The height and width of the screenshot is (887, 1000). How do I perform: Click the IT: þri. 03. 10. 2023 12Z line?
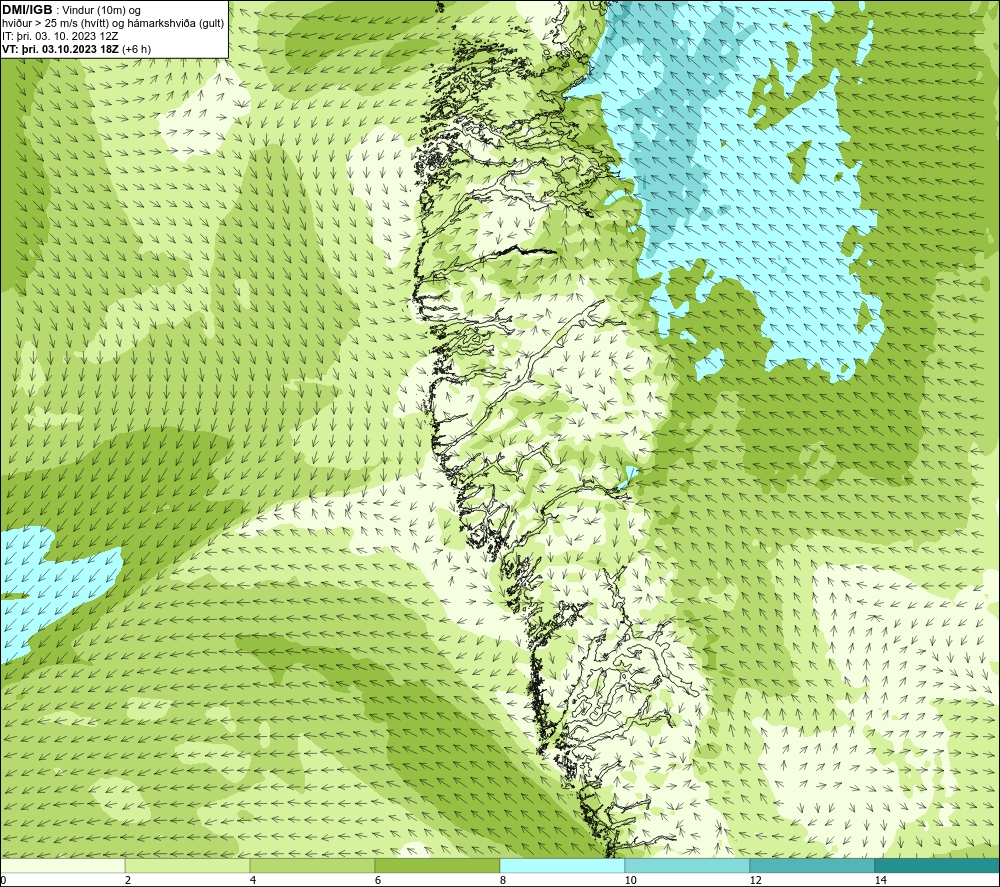(x=60, y=36)
